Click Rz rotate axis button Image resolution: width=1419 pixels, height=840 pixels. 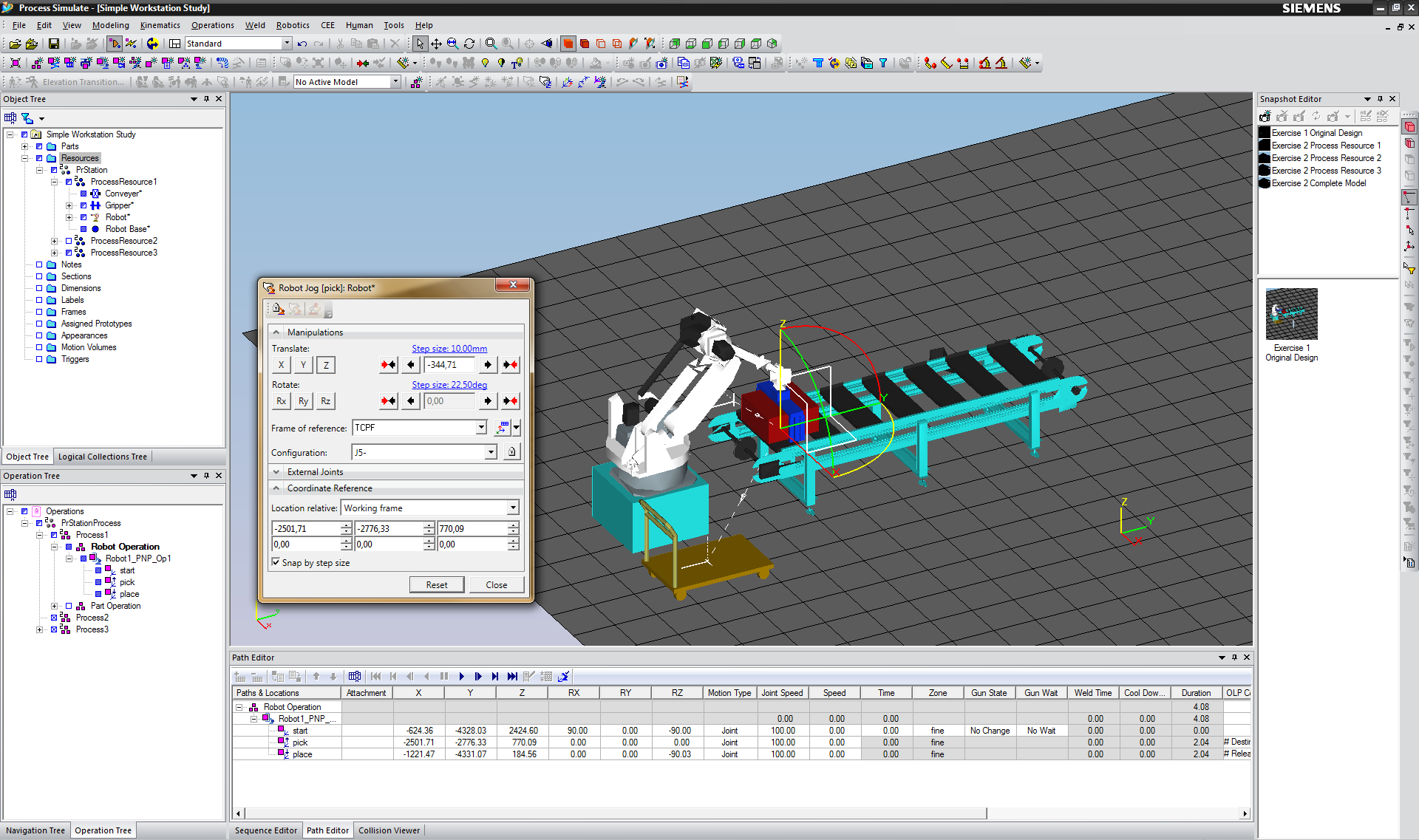click(326, 401)
